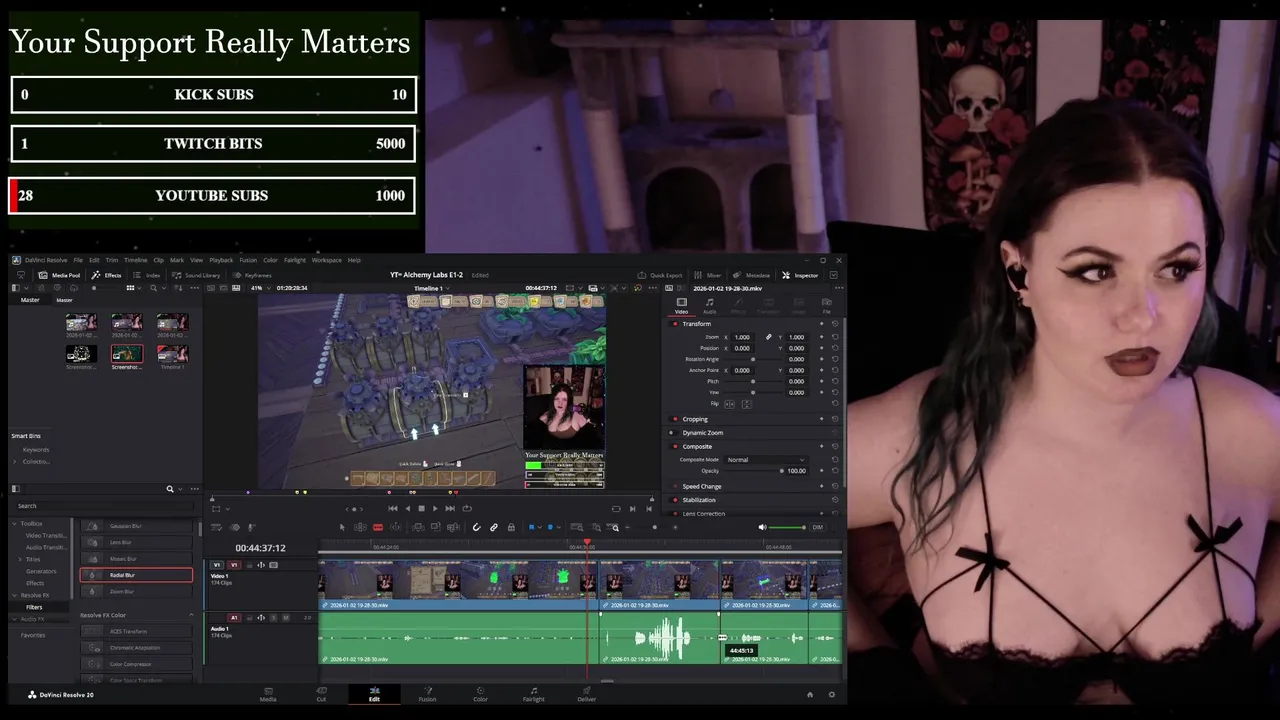This screenshot has width=1280, height=720.
Task: Toggle the Speed Change section dot
Action: pyautogui.click(x=675, y=486)
